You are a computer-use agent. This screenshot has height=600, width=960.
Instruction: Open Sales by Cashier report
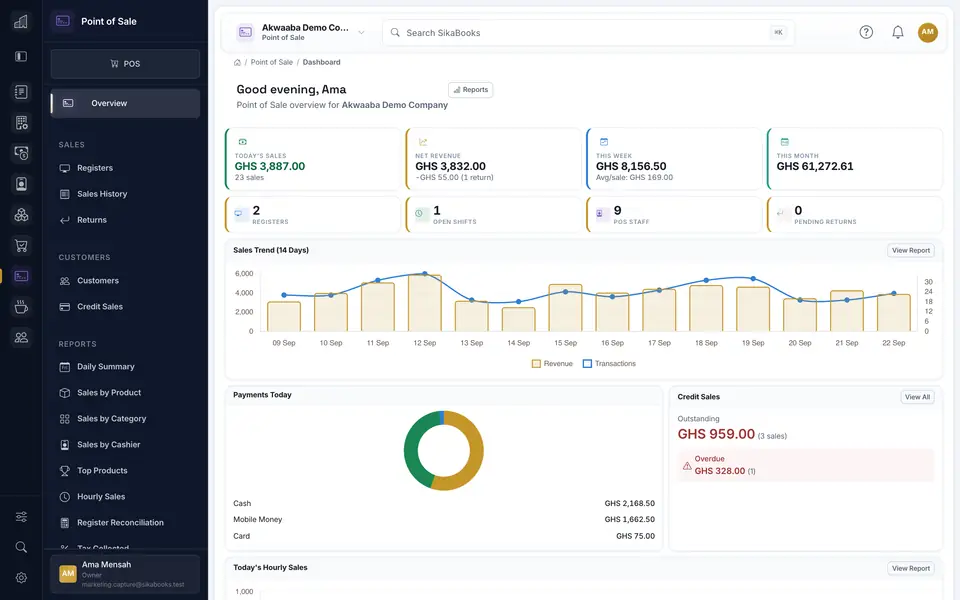(125, 444)
